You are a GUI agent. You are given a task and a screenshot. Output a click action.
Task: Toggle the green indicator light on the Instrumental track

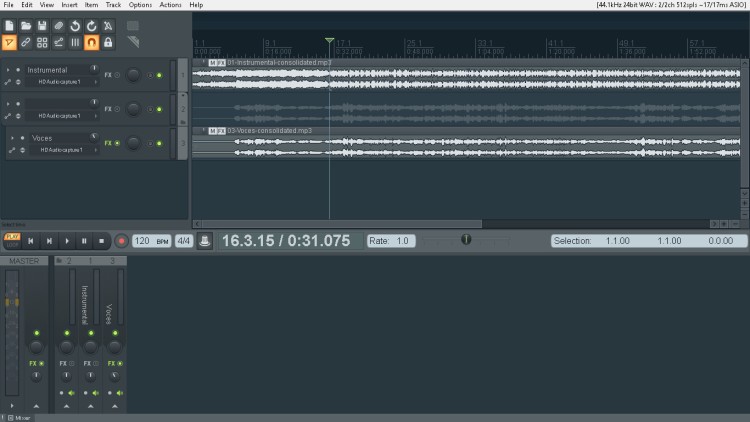click(158, 75)
